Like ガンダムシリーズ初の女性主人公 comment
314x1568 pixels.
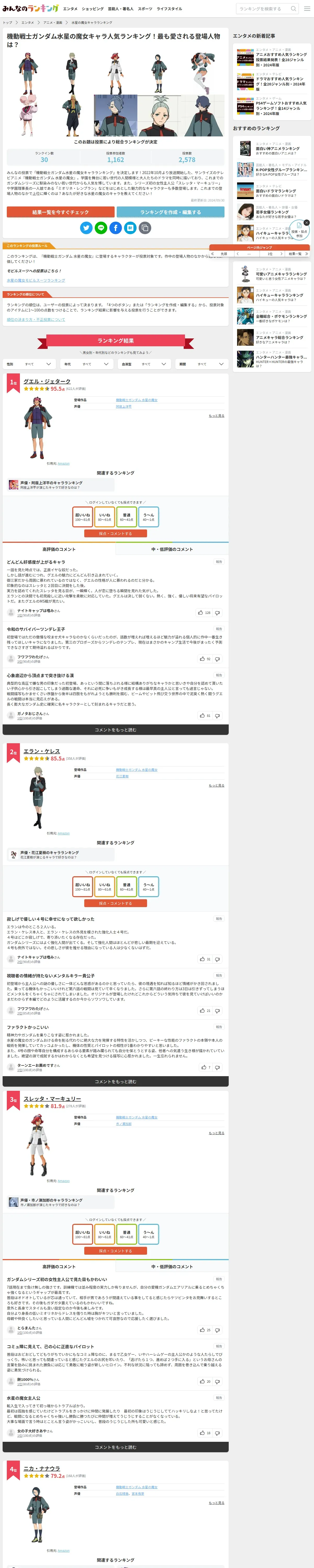[x=204, y=1330]
